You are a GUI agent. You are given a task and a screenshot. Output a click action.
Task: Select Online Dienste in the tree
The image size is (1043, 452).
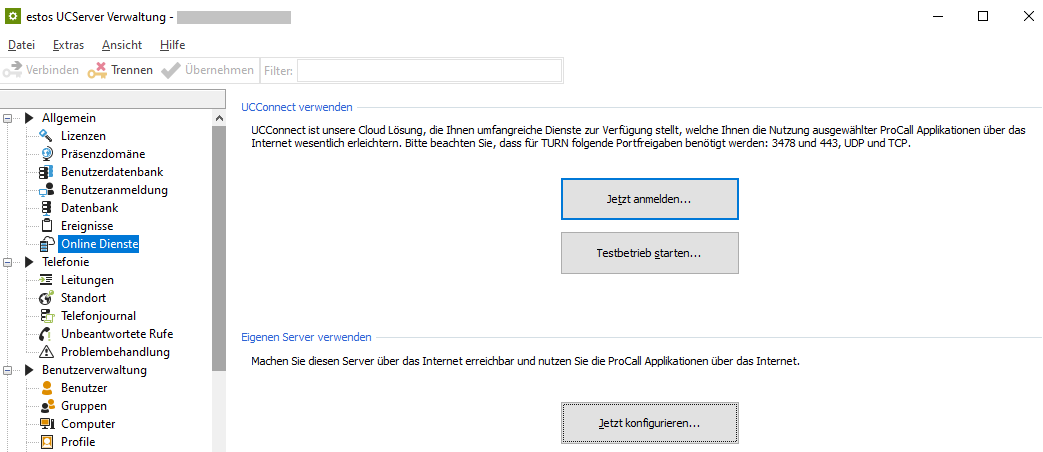point(100,244)
